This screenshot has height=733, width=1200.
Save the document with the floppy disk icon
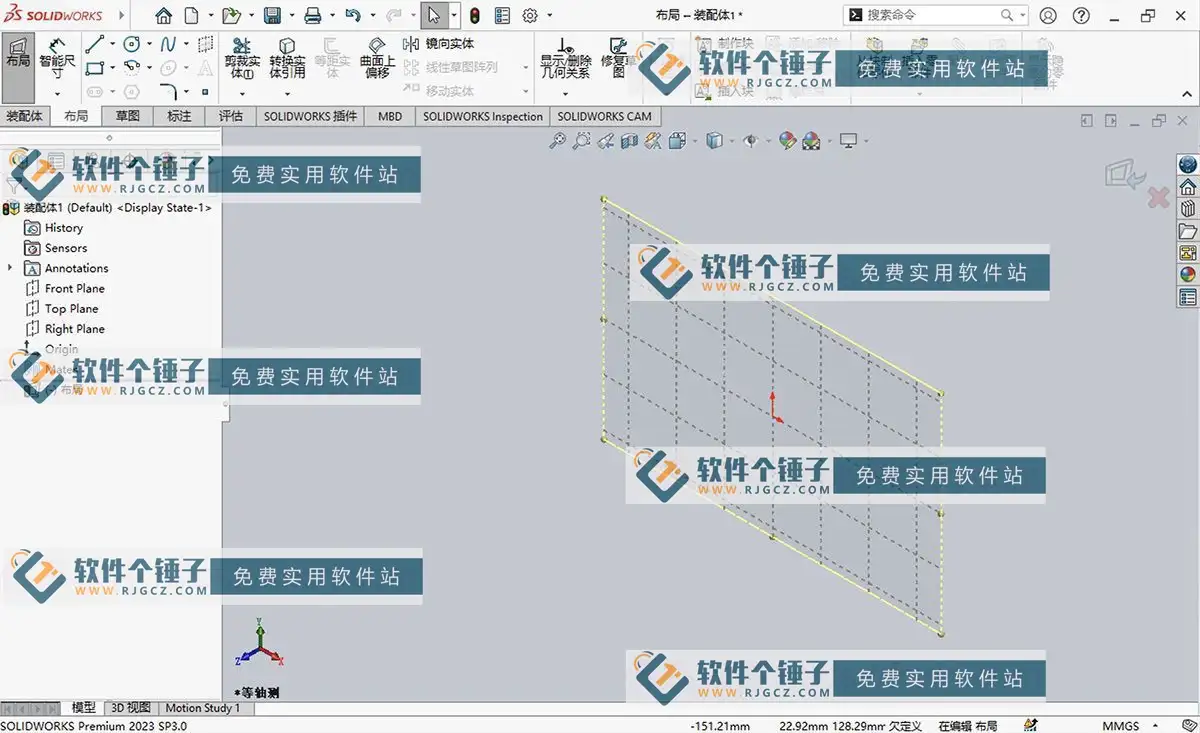point(272,16)
